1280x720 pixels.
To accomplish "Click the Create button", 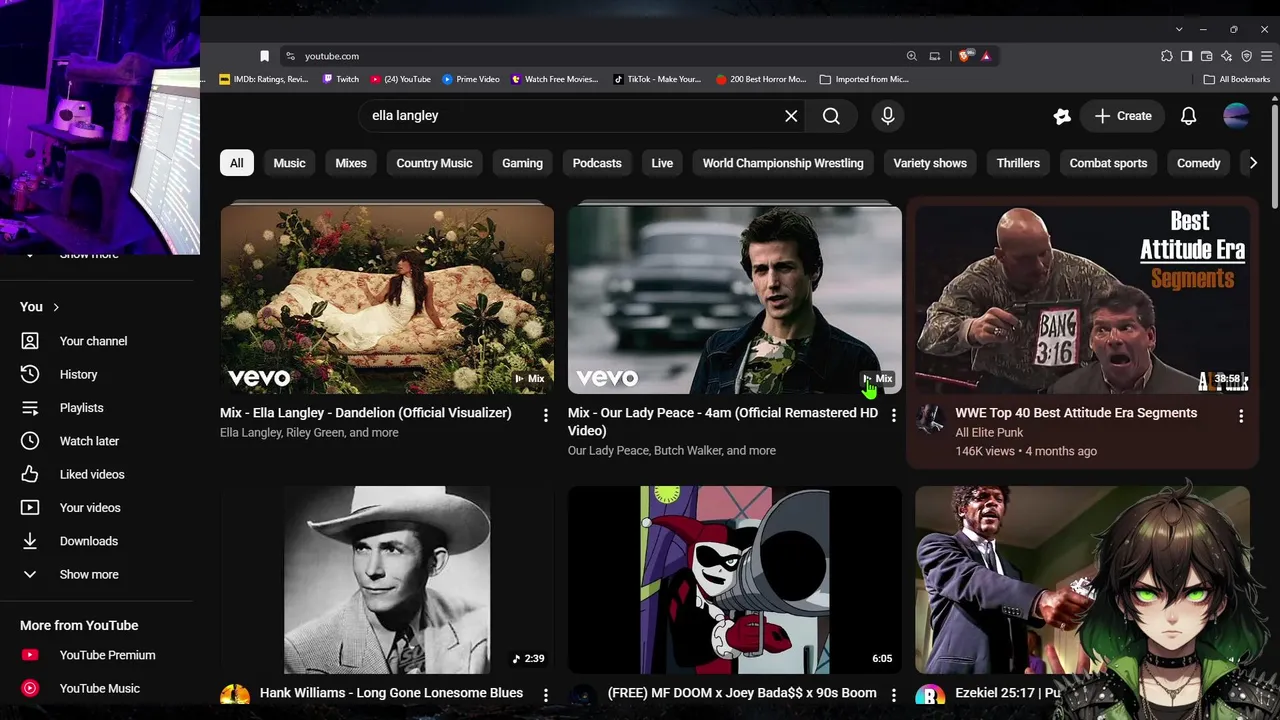I will (x=1123, y=116).
